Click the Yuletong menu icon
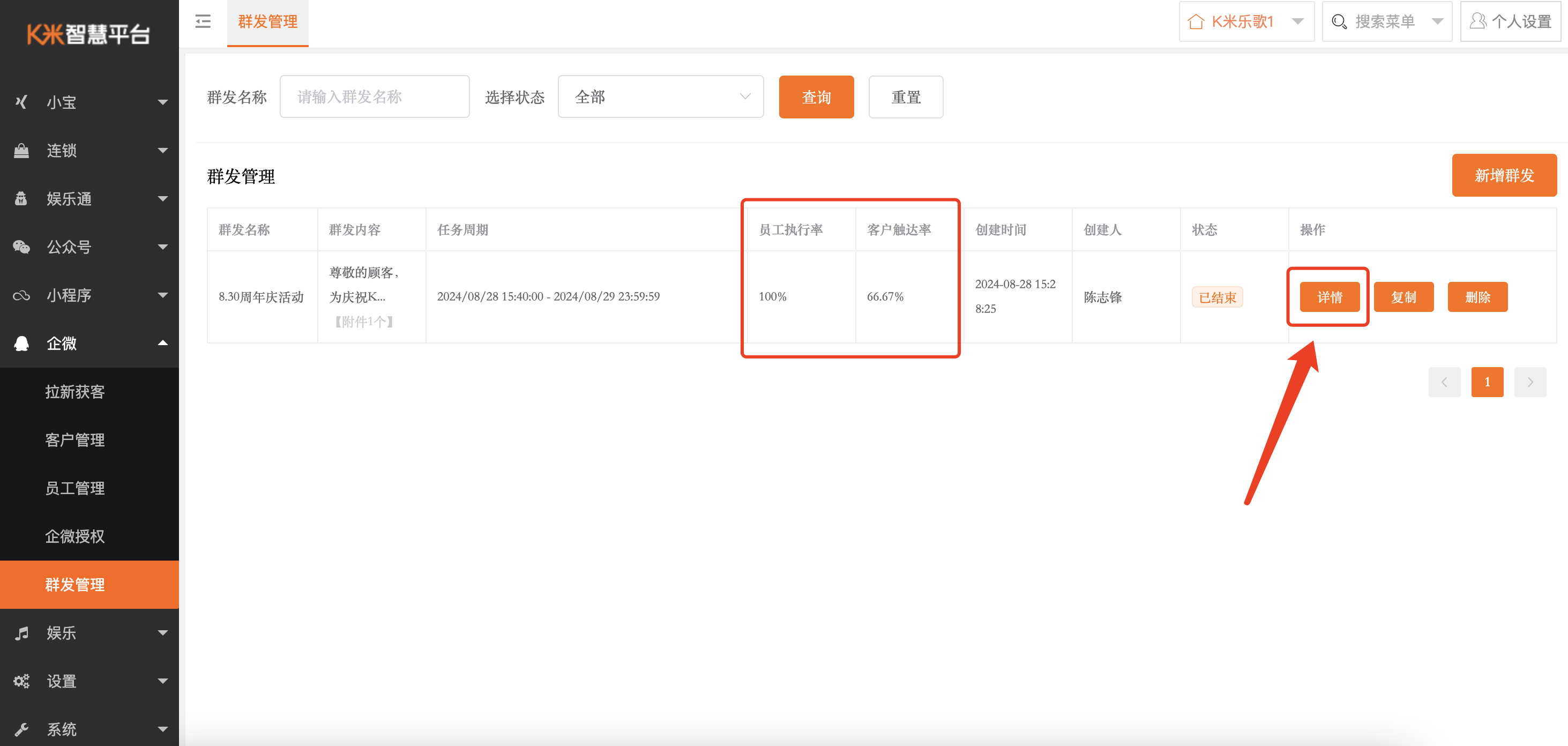Image resolution: width=1568 pixels, height=746 pixels. pyautogui.click(x=21, y=198)
